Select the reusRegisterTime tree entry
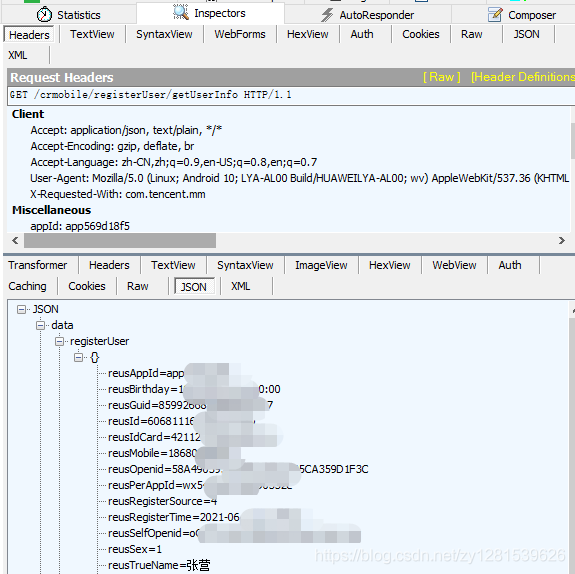The image size is (575, 574). (173, 518)
